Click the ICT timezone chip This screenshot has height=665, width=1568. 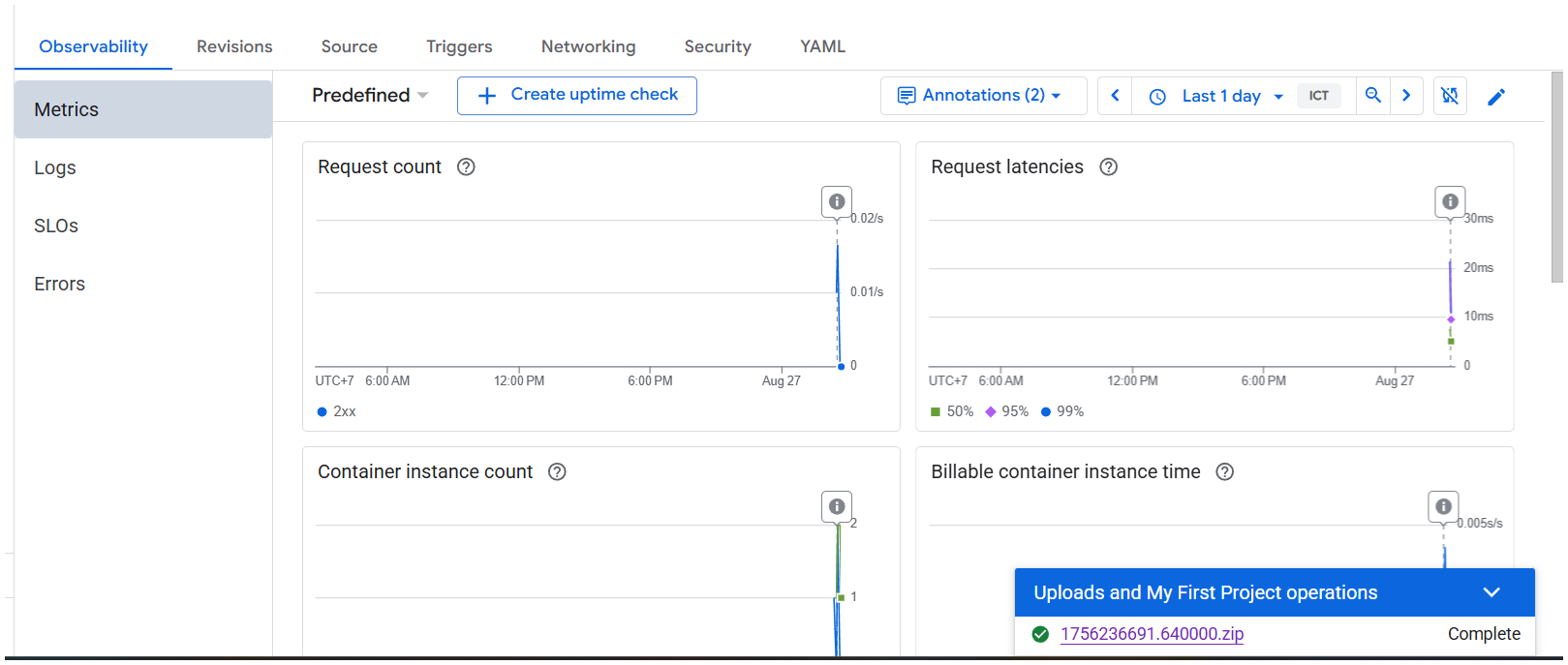coord(1318,96)
